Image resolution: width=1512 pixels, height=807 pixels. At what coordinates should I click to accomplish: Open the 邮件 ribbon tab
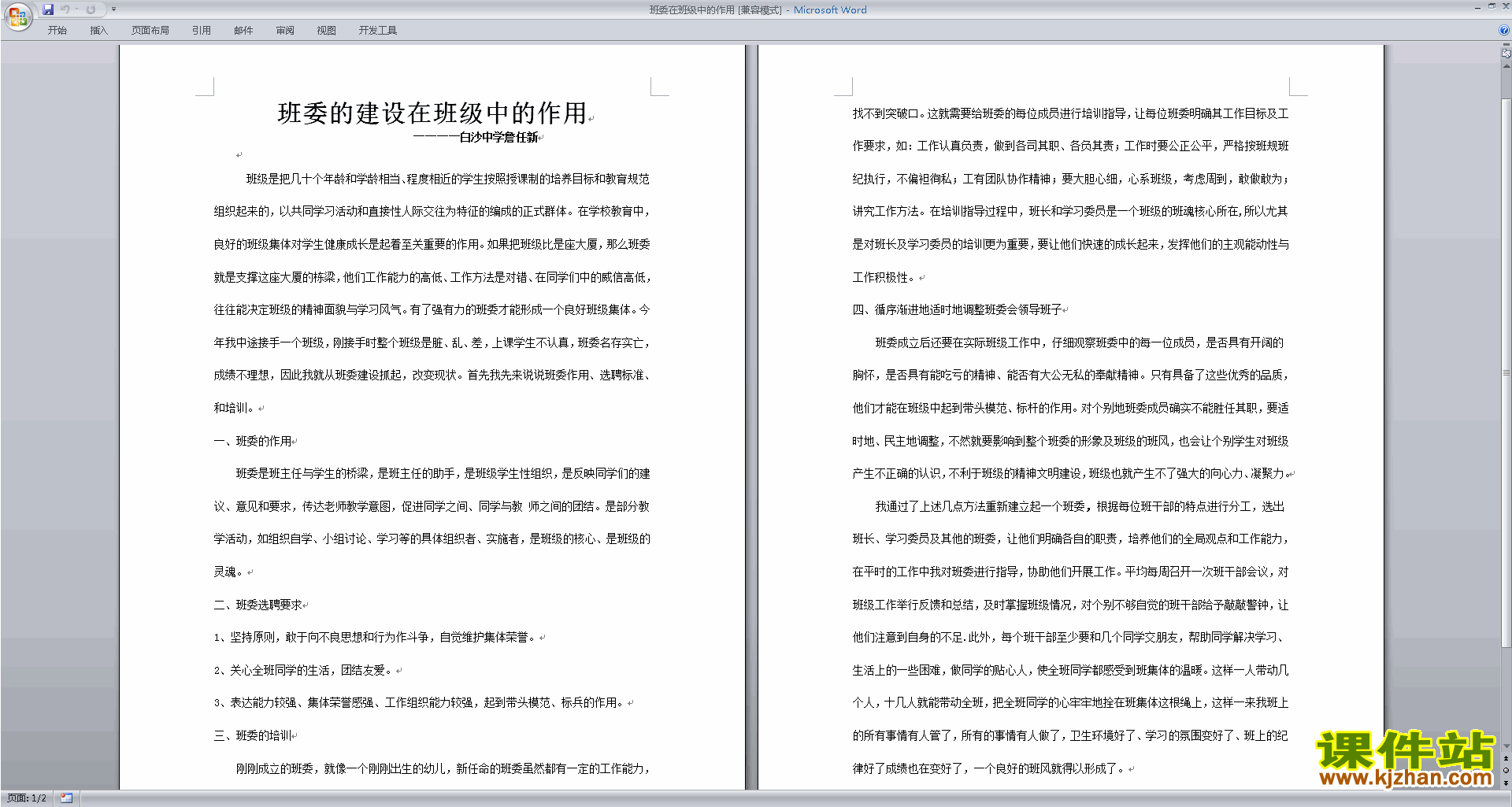pyautogui.click(x=243, y=31)
